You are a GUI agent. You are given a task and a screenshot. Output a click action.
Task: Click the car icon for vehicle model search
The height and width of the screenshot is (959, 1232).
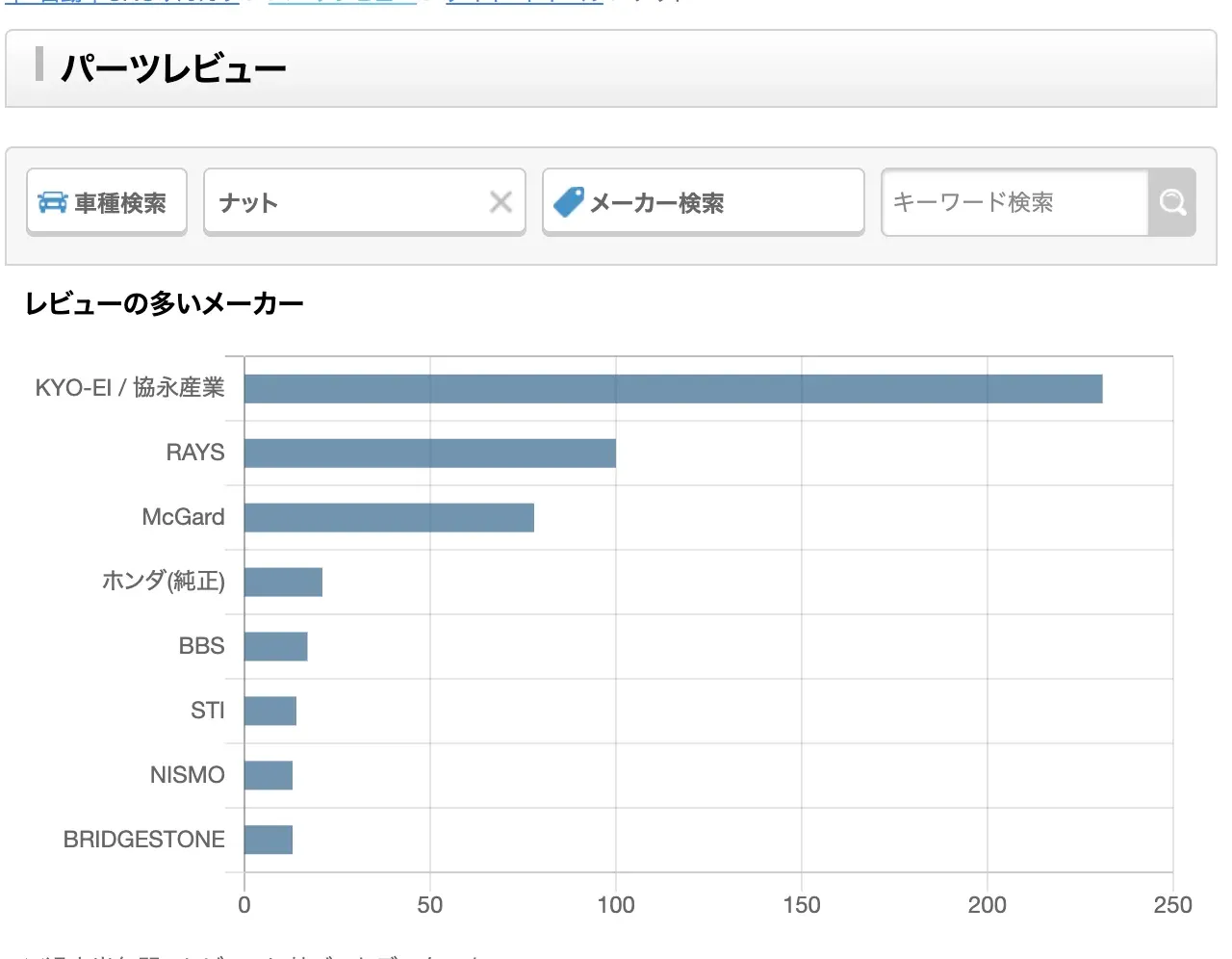coord(52,202)
